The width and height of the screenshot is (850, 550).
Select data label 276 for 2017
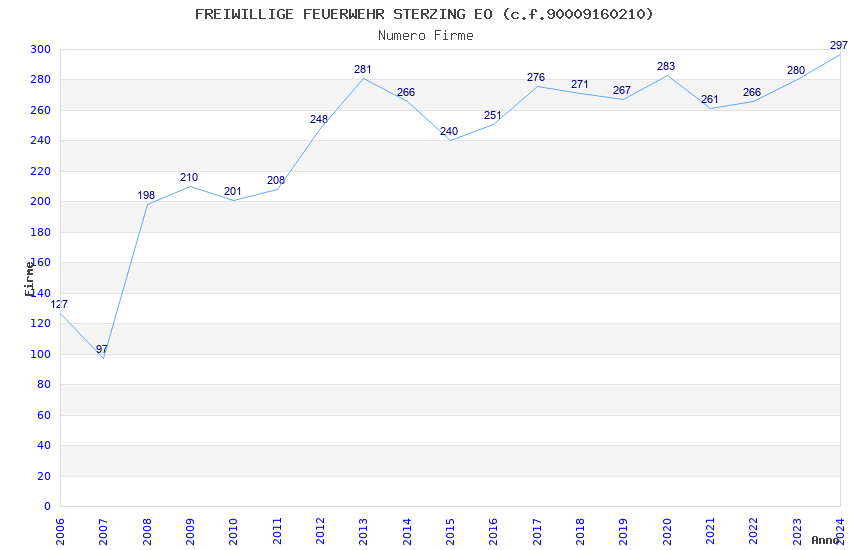point(536,77)
